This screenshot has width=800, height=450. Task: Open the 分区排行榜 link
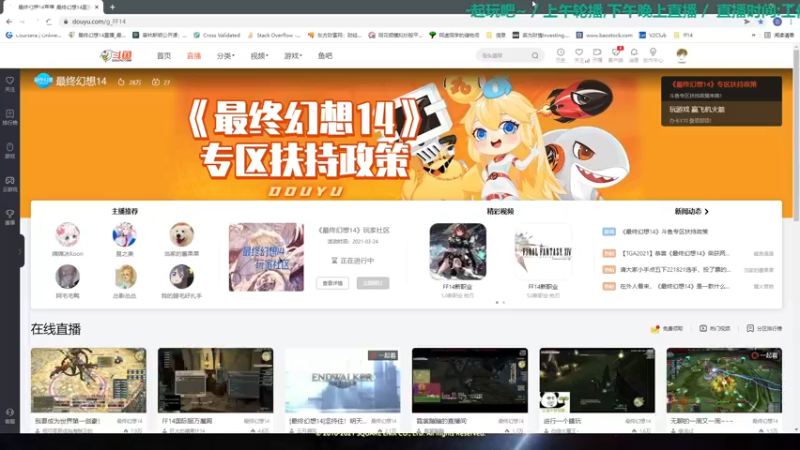764,329
